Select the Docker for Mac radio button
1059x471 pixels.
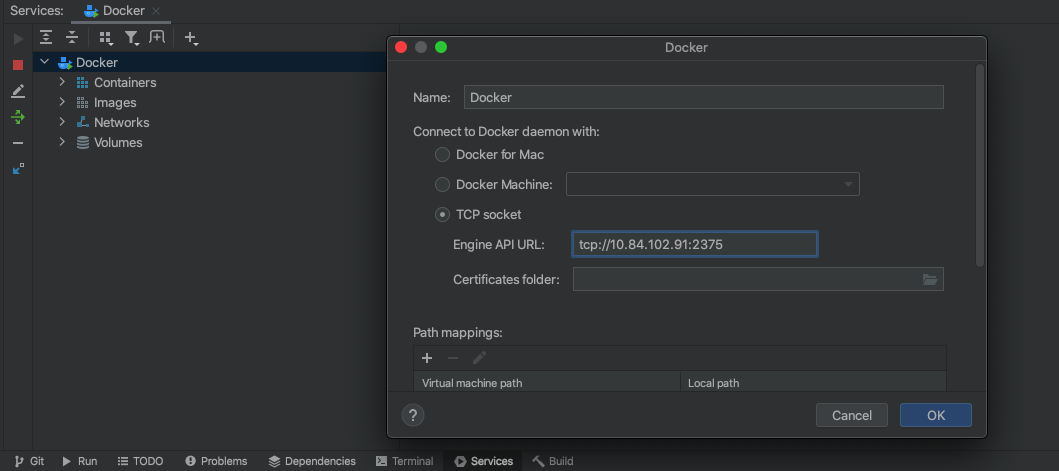(x=442, y=155)
